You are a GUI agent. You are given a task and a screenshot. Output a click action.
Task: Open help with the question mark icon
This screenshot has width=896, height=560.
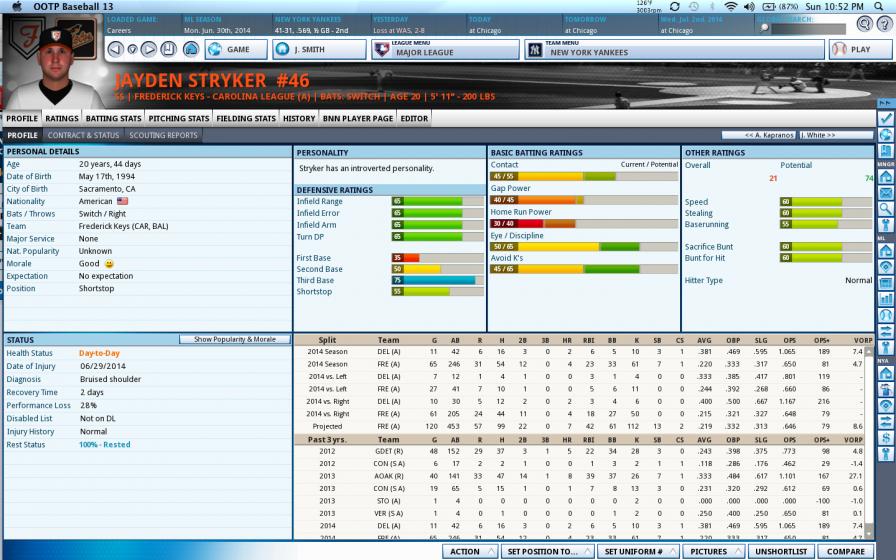(883, 24)
